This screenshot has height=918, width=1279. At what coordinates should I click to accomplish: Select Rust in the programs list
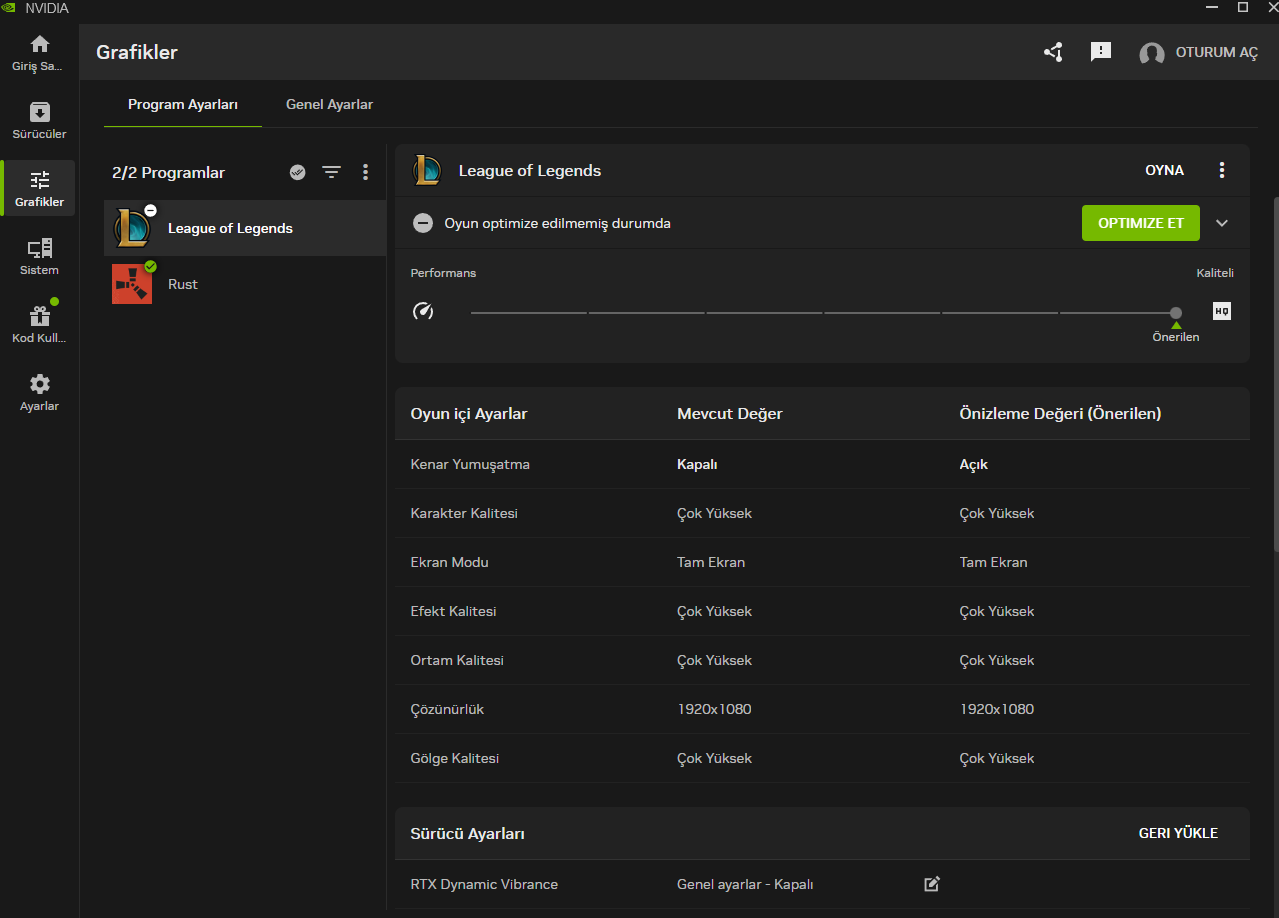(245, 284)
